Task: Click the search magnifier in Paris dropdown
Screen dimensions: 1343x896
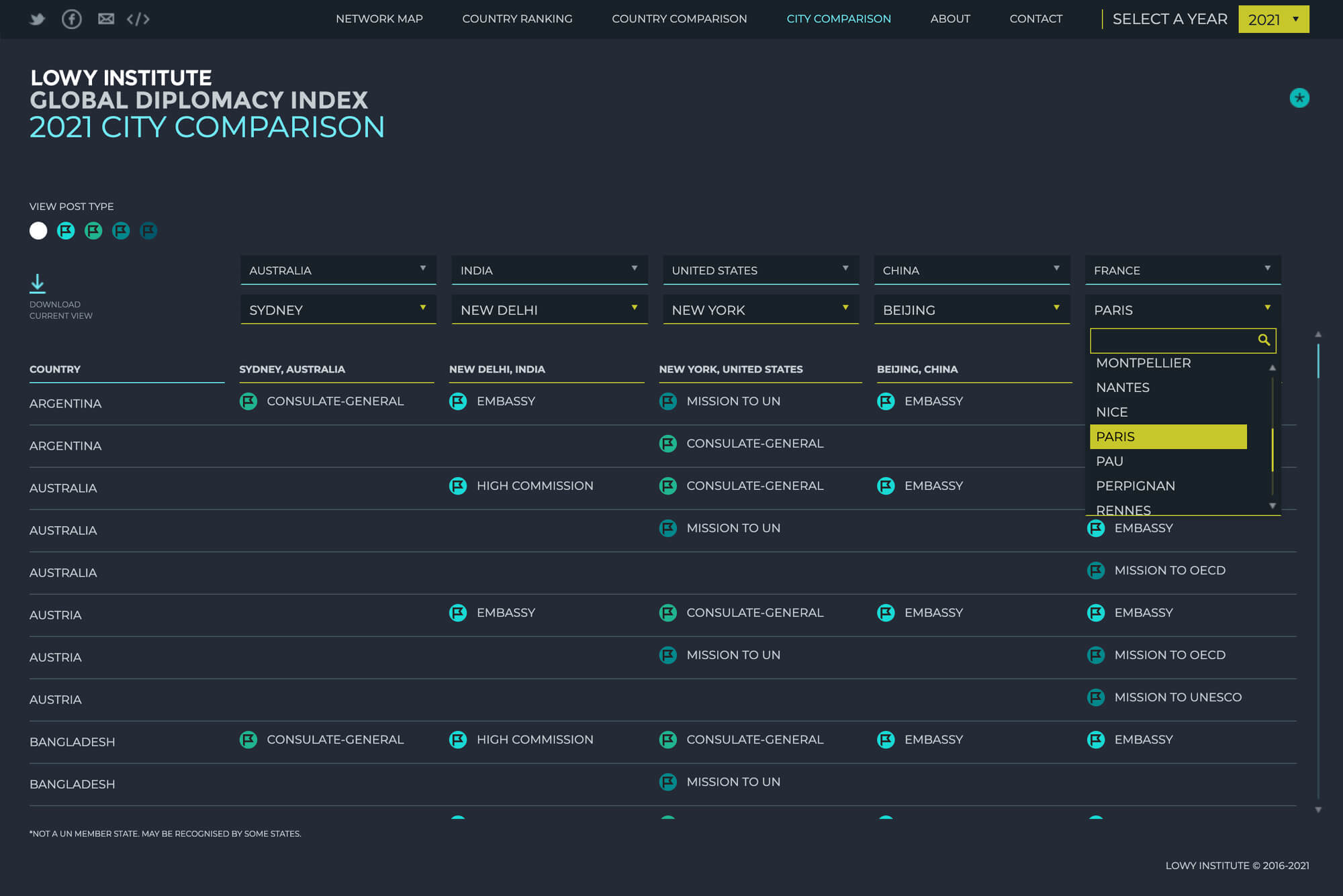Action: [1264, 340]
